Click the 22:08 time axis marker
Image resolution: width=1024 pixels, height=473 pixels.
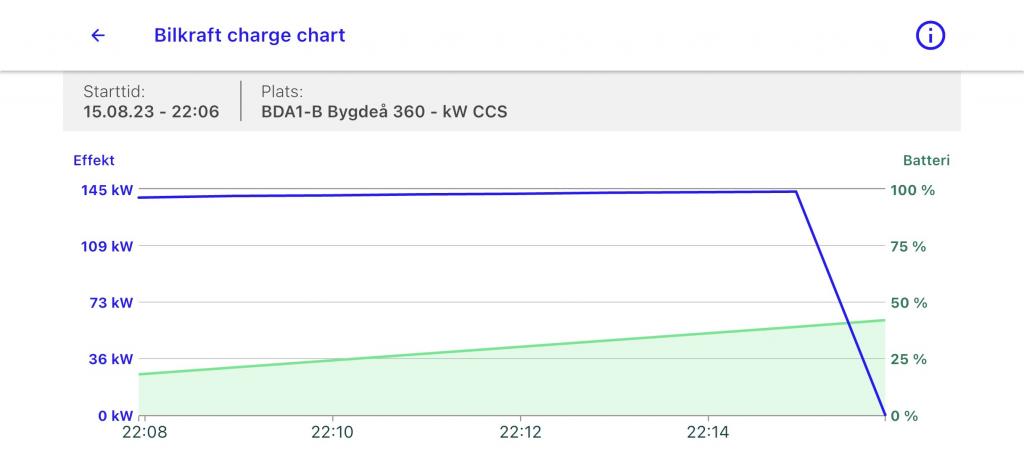pyautogui.click(x=144, y=434)
